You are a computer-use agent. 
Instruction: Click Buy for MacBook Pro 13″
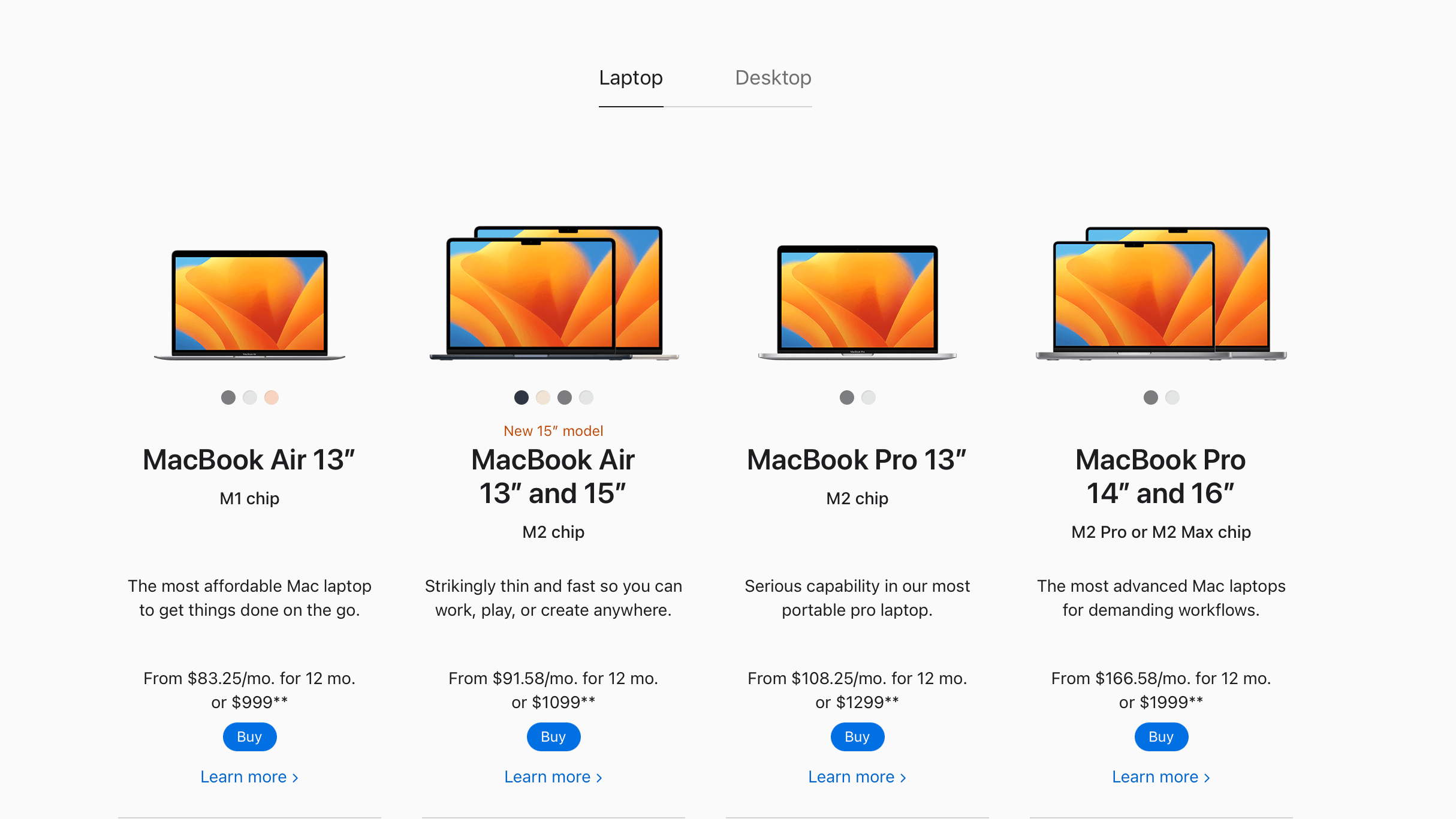pos(857,737)
